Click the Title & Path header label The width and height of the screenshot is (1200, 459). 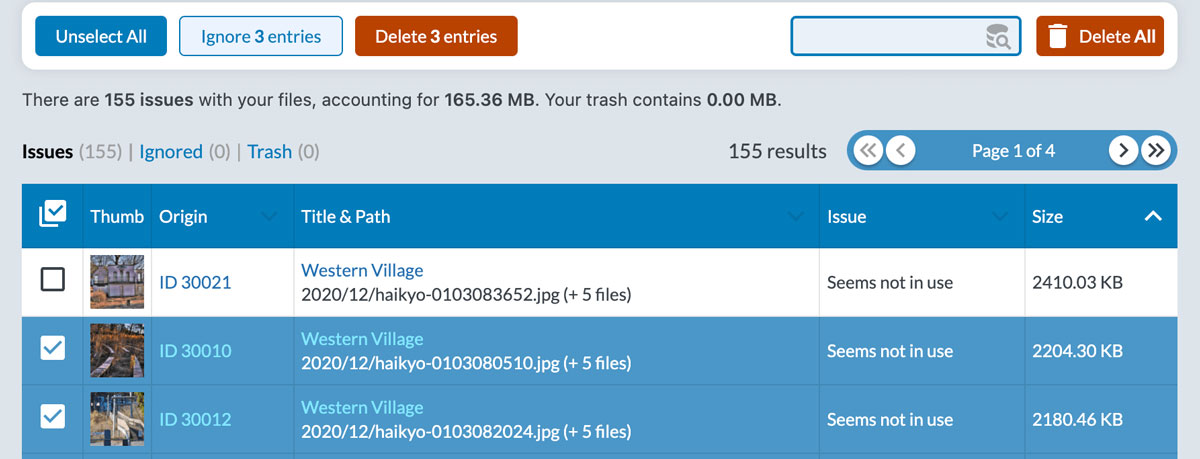click(x=346, y=216)
